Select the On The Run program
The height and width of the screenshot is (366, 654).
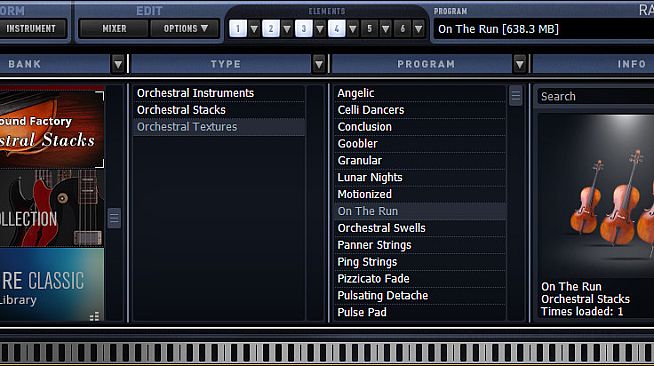click(420, 211)
